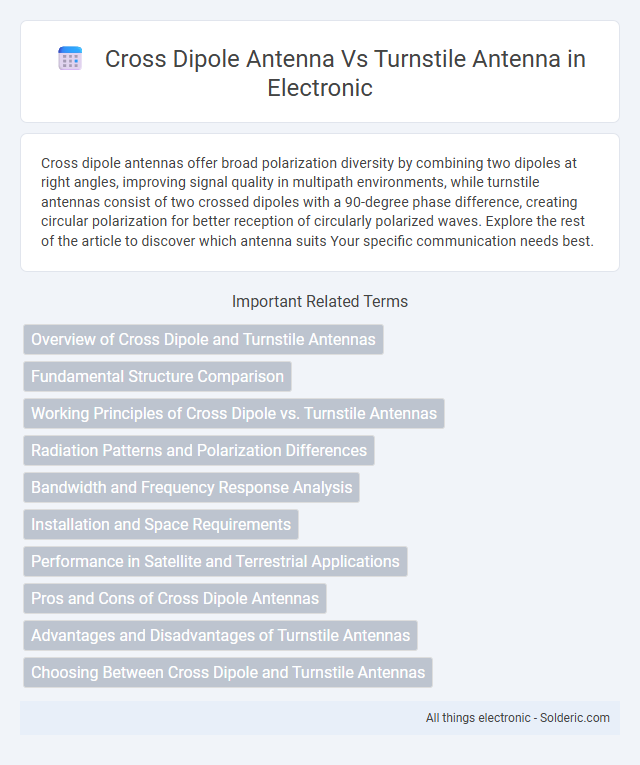Click the white title card panel
The width and height of the screenshot is (640, 765).
click(x=320, y=72)
